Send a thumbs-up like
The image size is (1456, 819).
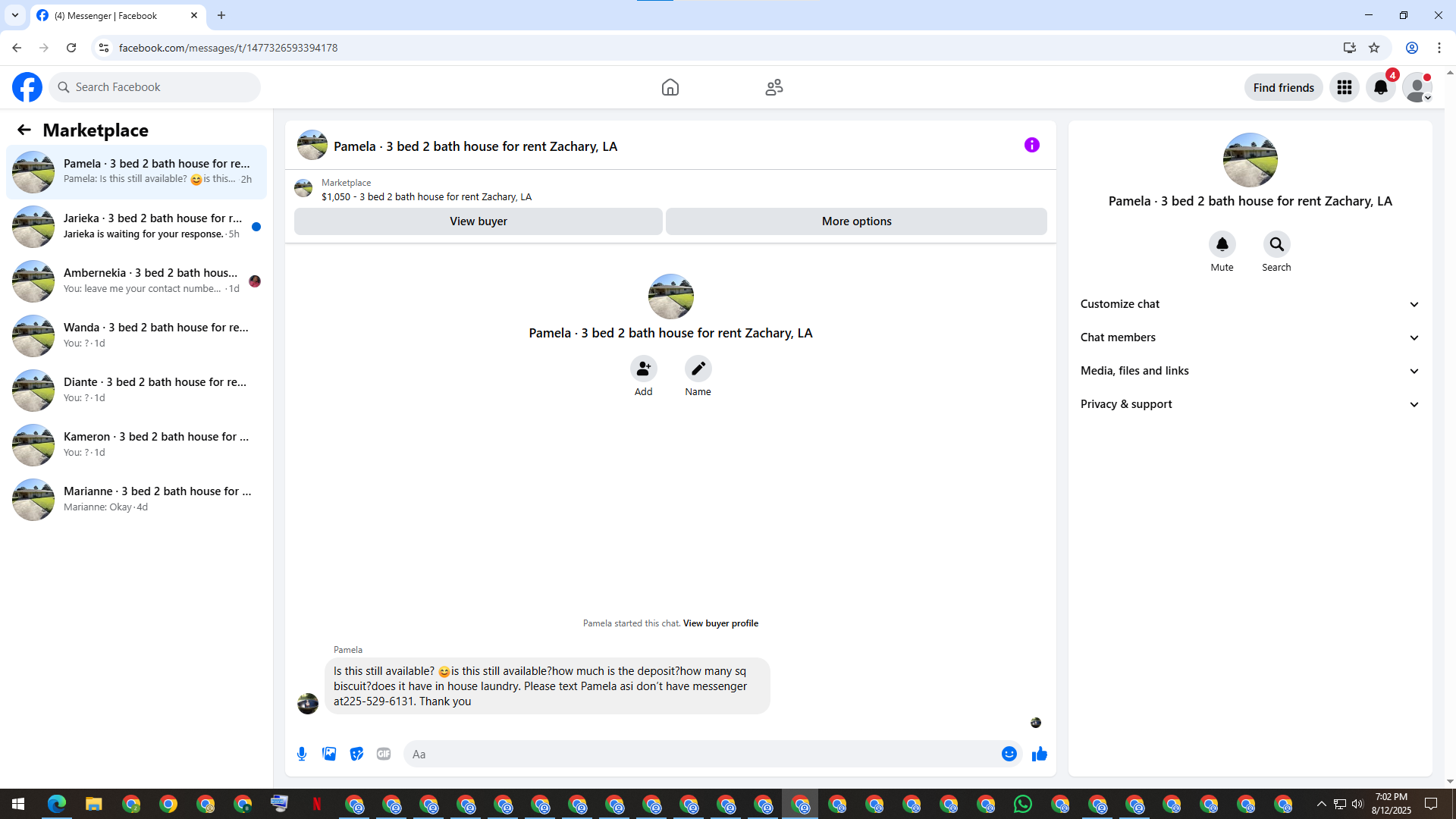1039,754
